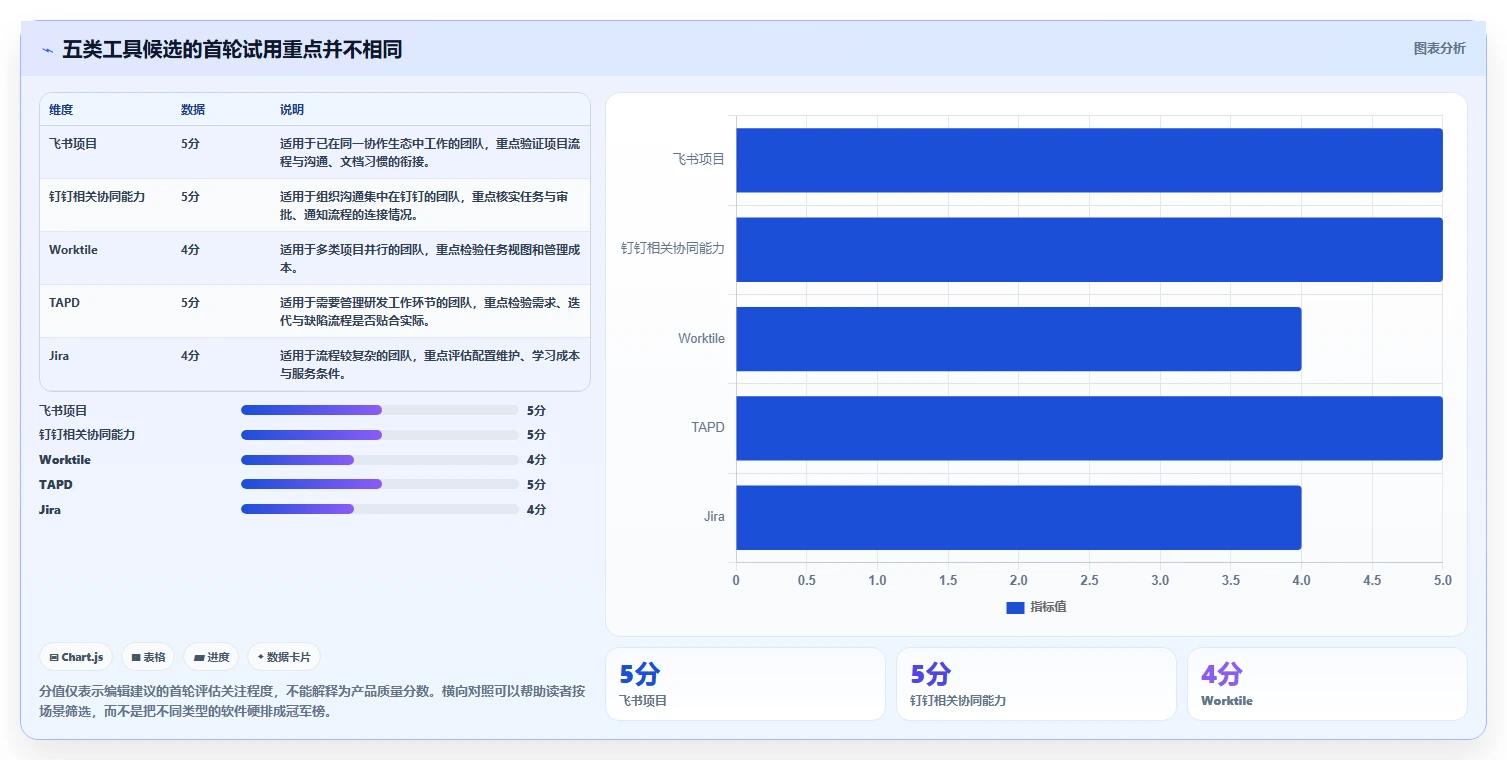Click the 数据 column header
1507x760 pixels.
click(x=193, y=110)
